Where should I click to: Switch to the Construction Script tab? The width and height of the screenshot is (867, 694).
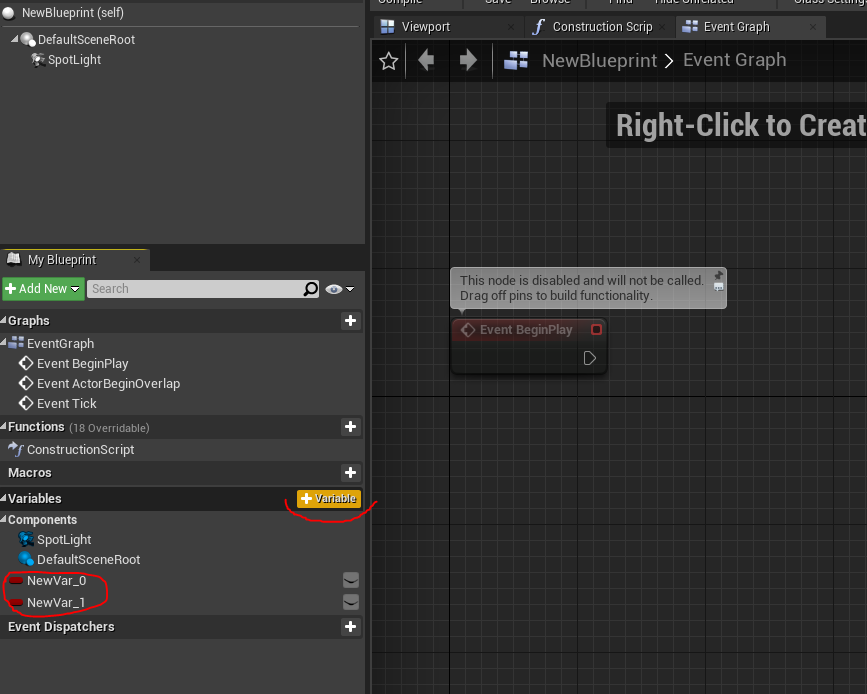point(599,27)
